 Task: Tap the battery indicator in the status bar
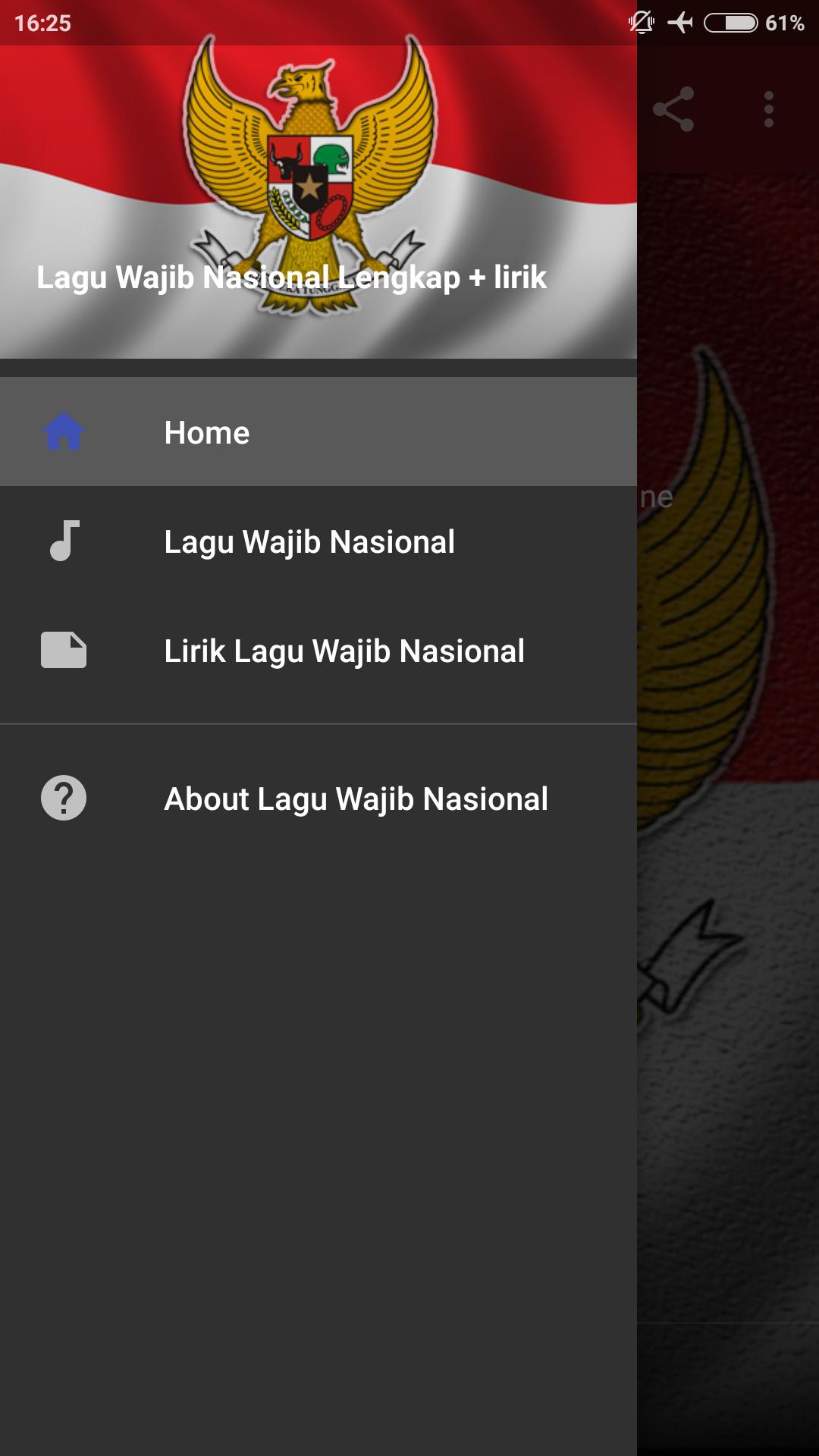pyautogui.click(x=731, y=23)
